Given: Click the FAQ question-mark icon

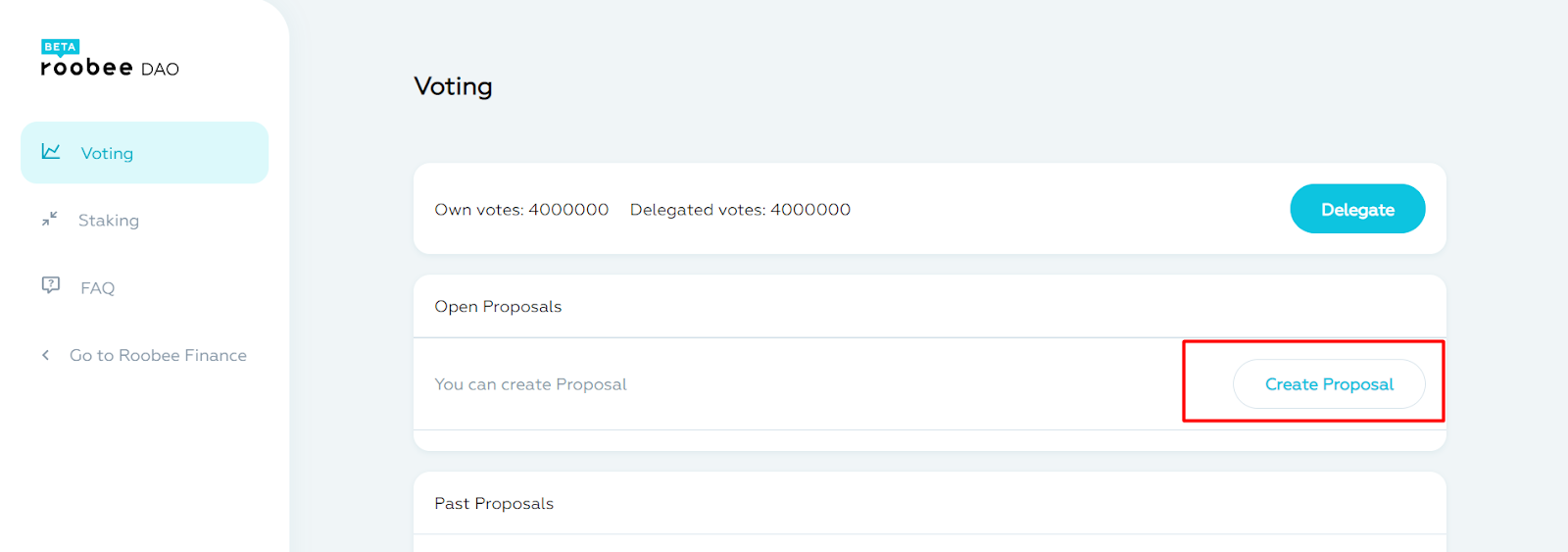Looking at the screenshot, I should pos(51,285).
